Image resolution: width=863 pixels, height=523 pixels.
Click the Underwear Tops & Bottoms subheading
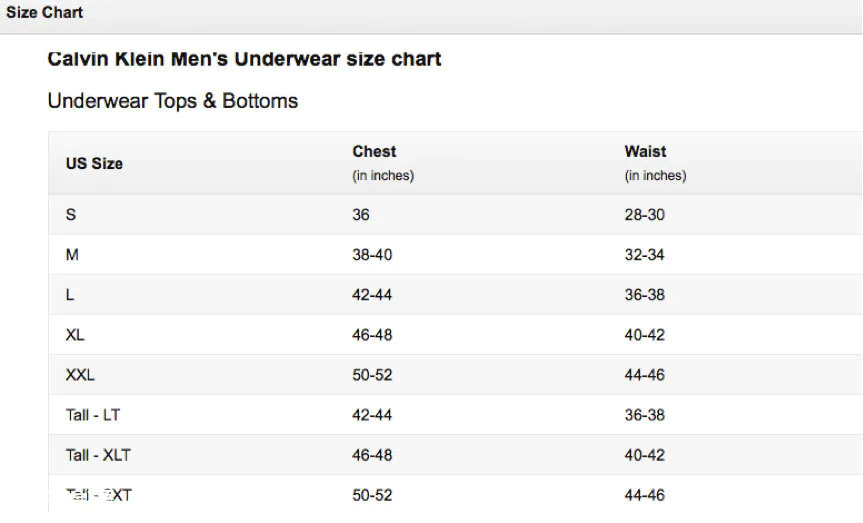pyautogui.click(x=173, y=101)
